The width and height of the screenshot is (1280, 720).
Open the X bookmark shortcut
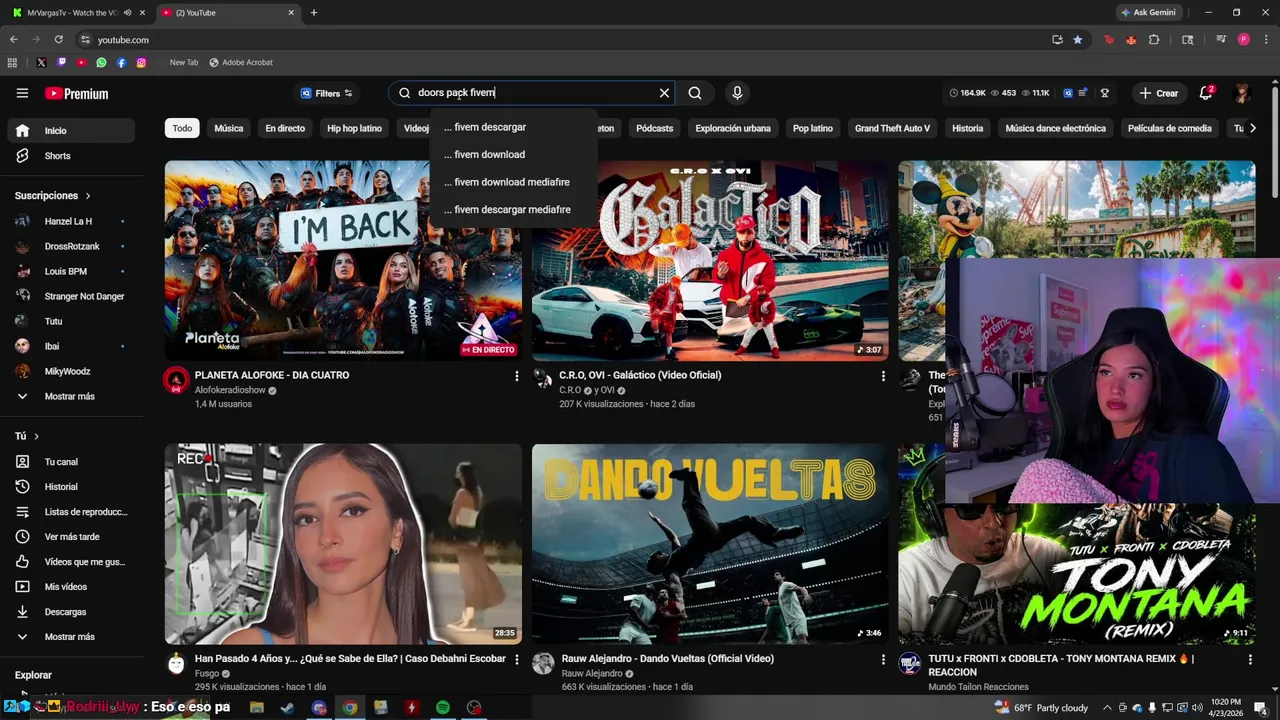41,62
